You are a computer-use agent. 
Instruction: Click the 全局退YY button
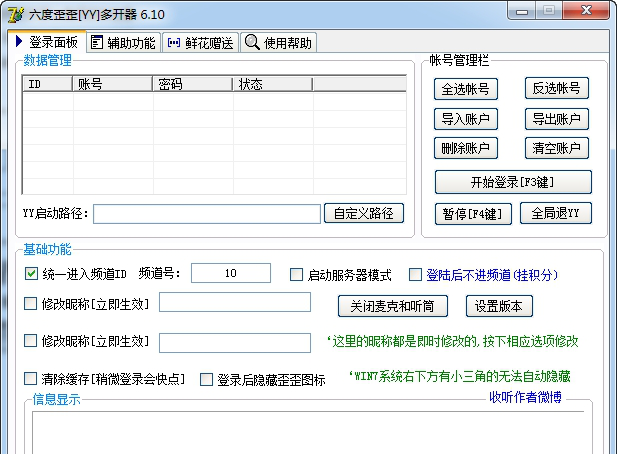pos(556,213)
